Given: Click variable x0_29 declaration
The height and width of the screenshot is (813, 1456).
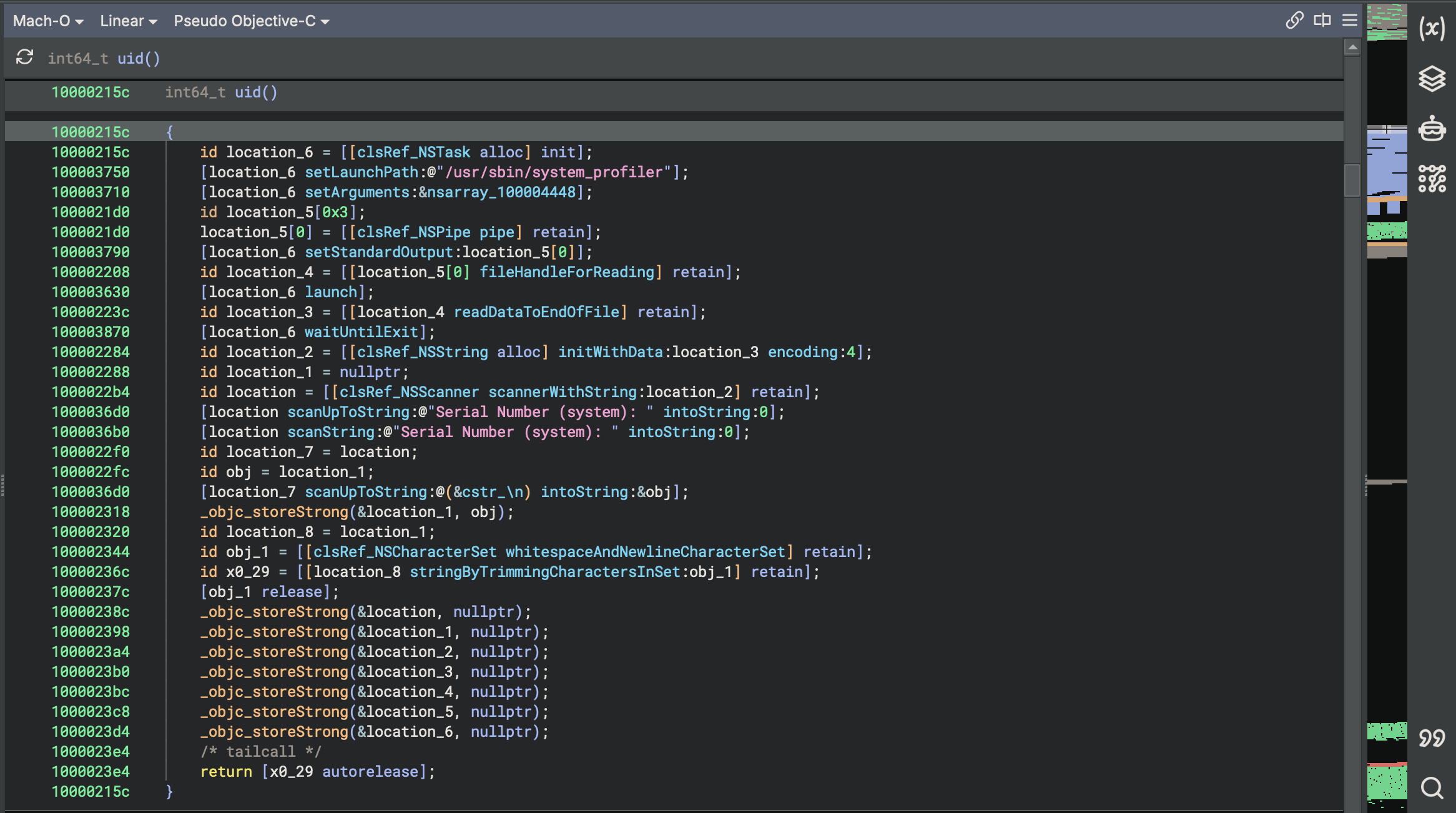Looking at the screenshot, I should pyautogui.click(x=248, y=571).
